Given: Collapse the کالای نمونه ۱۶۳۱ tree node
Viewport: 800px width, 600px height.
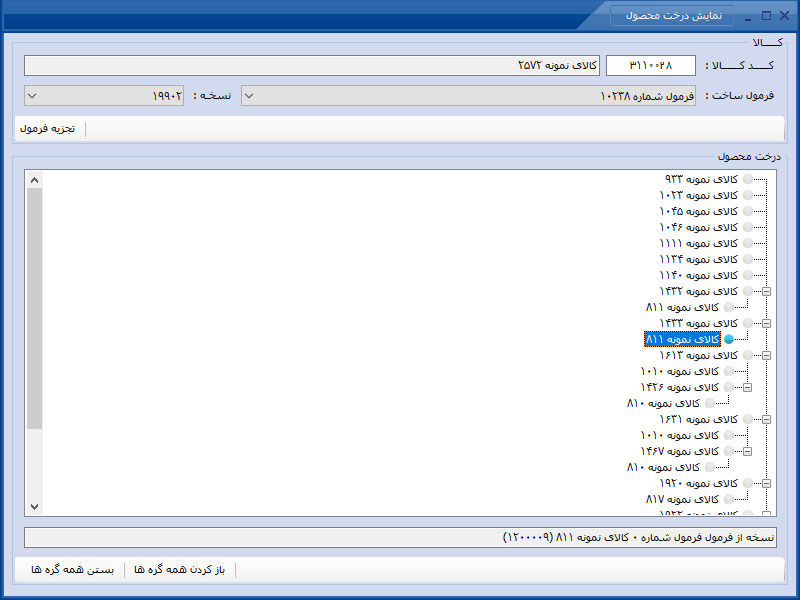Looking at the screenshot, I should tap(766, 419).
